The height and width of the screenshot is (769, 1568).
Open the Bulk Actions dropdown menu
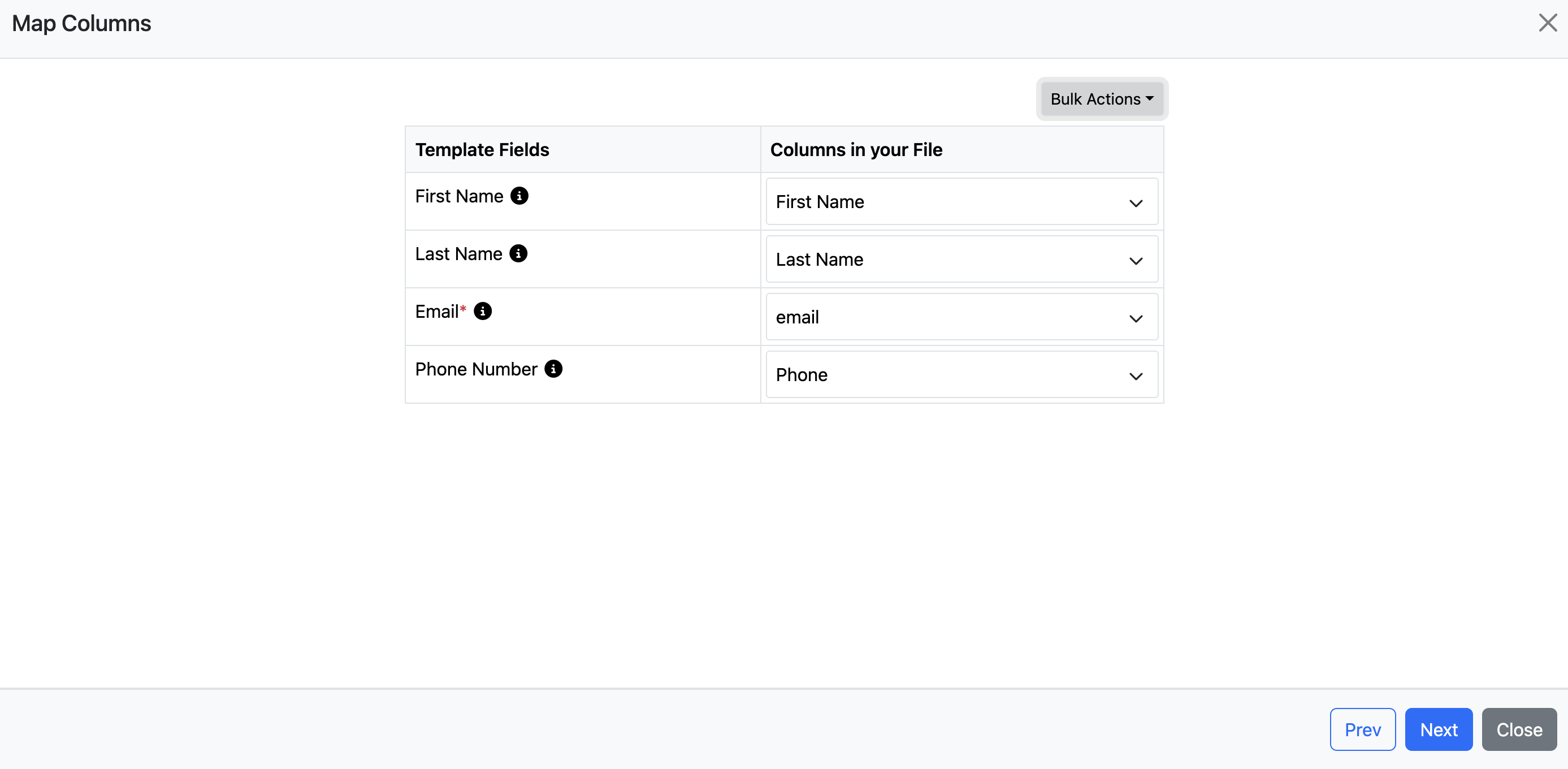point(1102,98)
